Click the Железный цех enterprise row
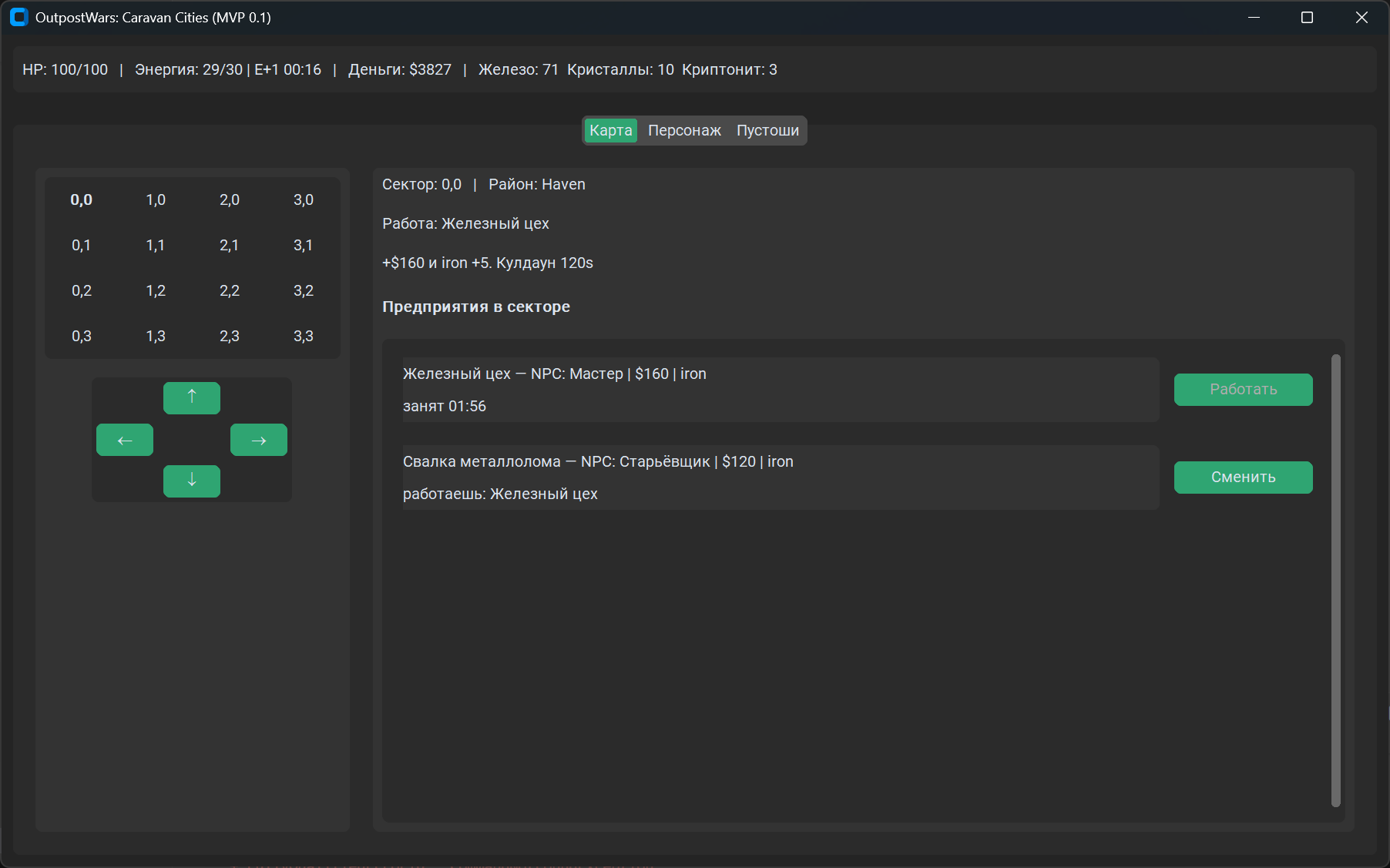The height and width of the screenshot is (868, 1390). (x=780, y=390)
